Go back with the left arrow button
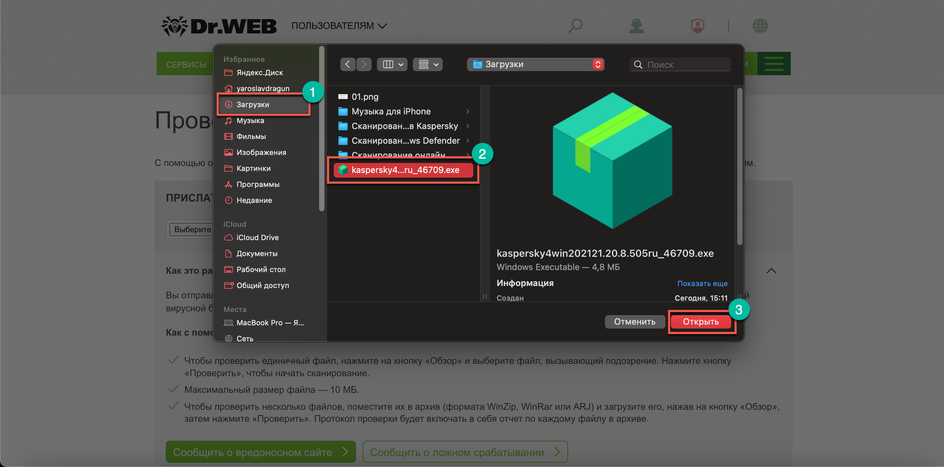944x467 pixels. click(x=348, y=64)
